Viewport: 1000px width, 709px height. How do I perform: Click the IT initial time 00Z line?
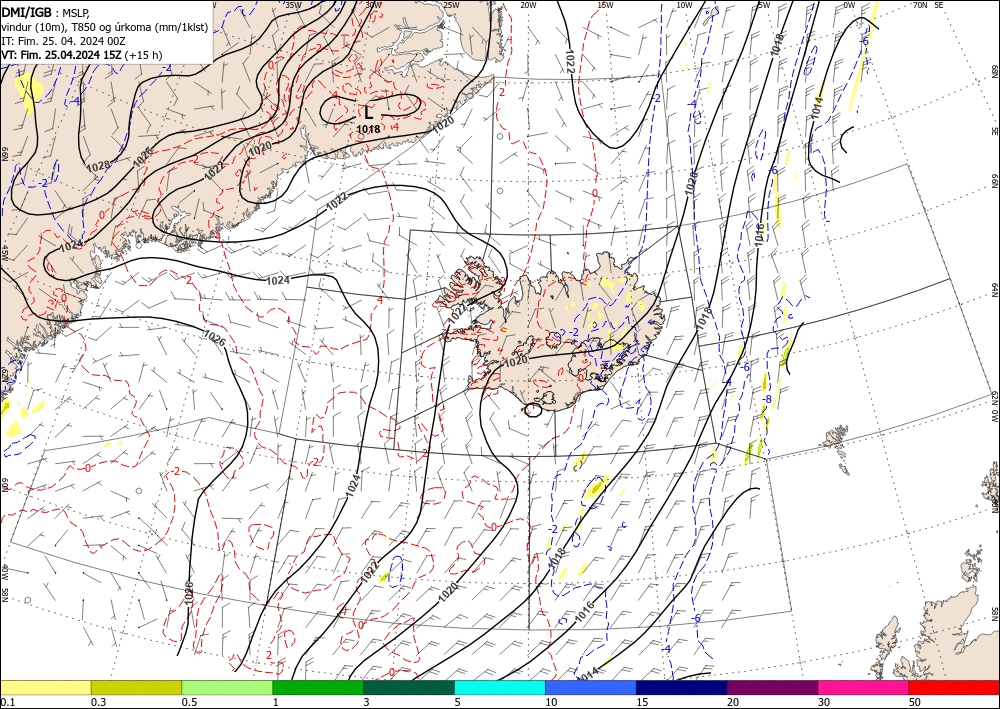coord(62,41)
